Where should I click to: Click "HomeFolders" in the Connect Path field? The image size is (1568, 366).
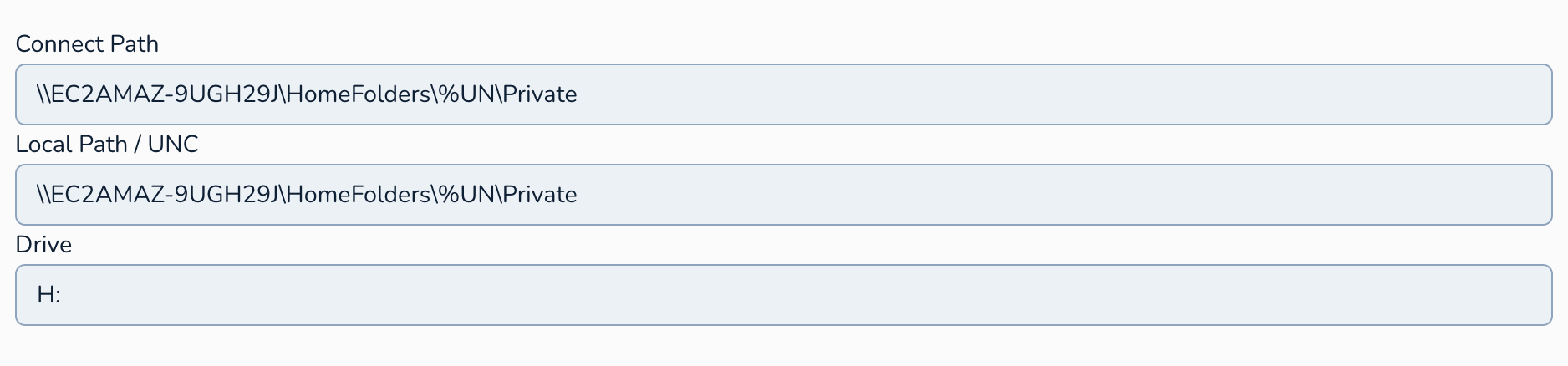(x=359, y=94)
